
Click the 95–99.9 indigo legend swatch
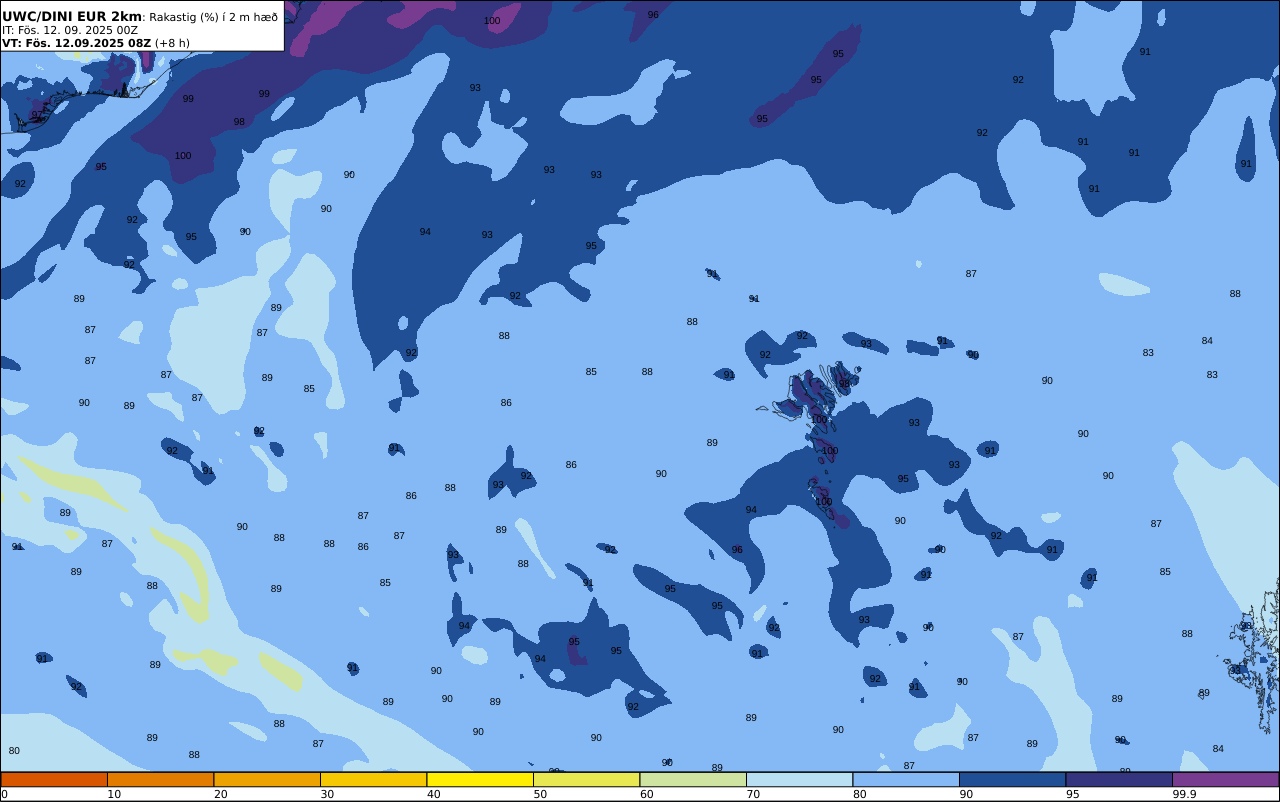[1119, 779]
